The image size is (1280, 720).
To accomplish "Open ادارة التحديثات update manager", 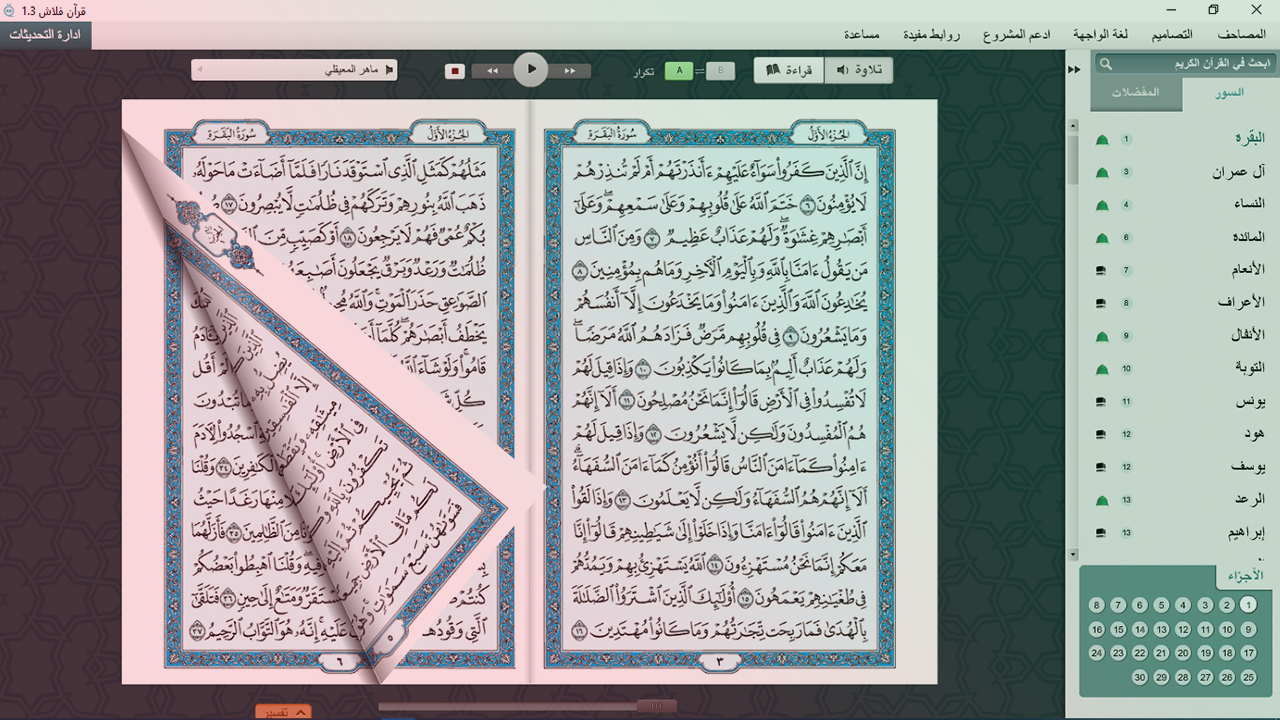I will (x=45, y=35).
